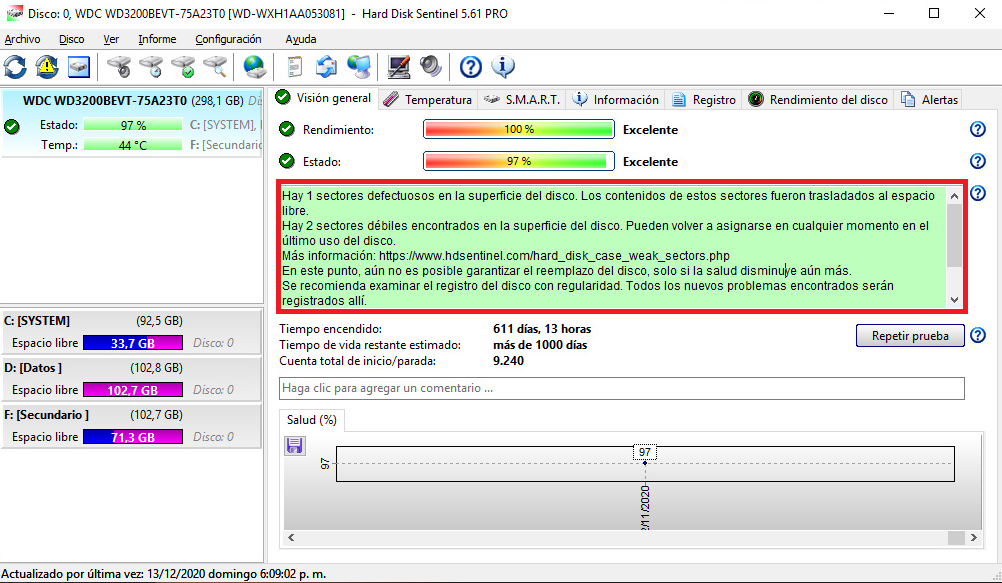Click the Rendimiento 100 % progress bar

click(519, 129)
